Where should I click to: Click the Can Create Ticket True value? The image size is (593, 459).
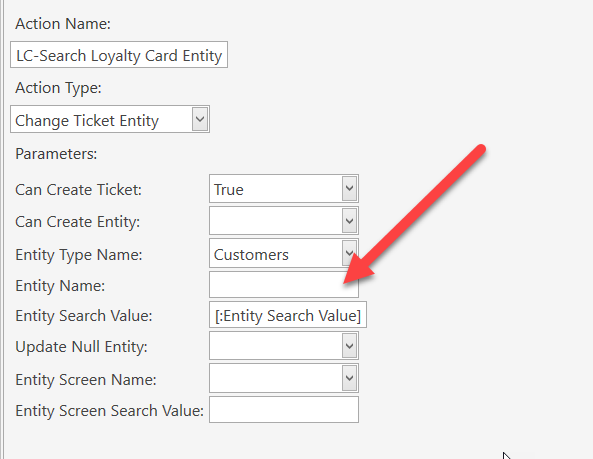228,189
